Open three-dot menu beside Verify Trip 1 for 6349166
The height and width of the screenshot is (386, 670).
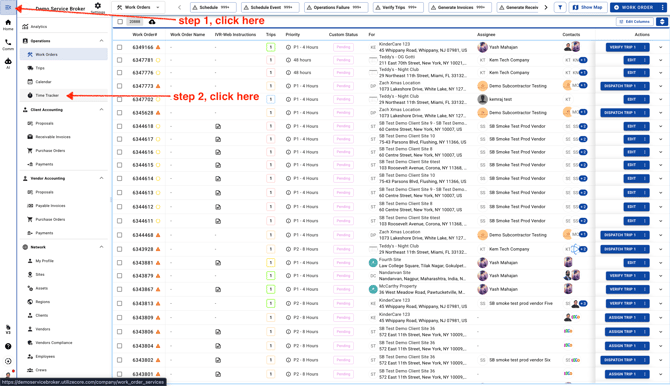click(644, 47)
